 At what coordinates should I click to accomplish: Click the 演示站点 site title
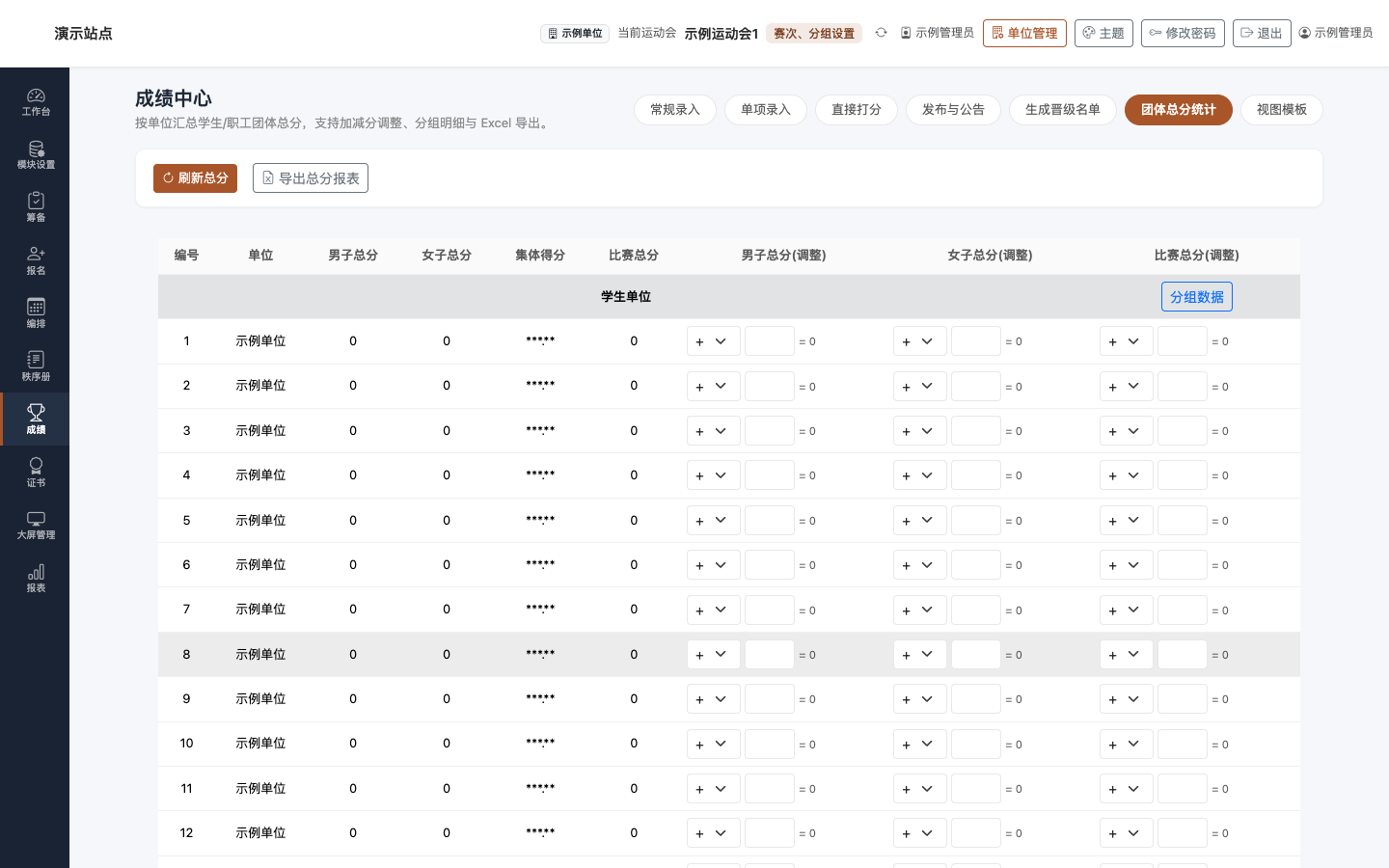point(84,34)
